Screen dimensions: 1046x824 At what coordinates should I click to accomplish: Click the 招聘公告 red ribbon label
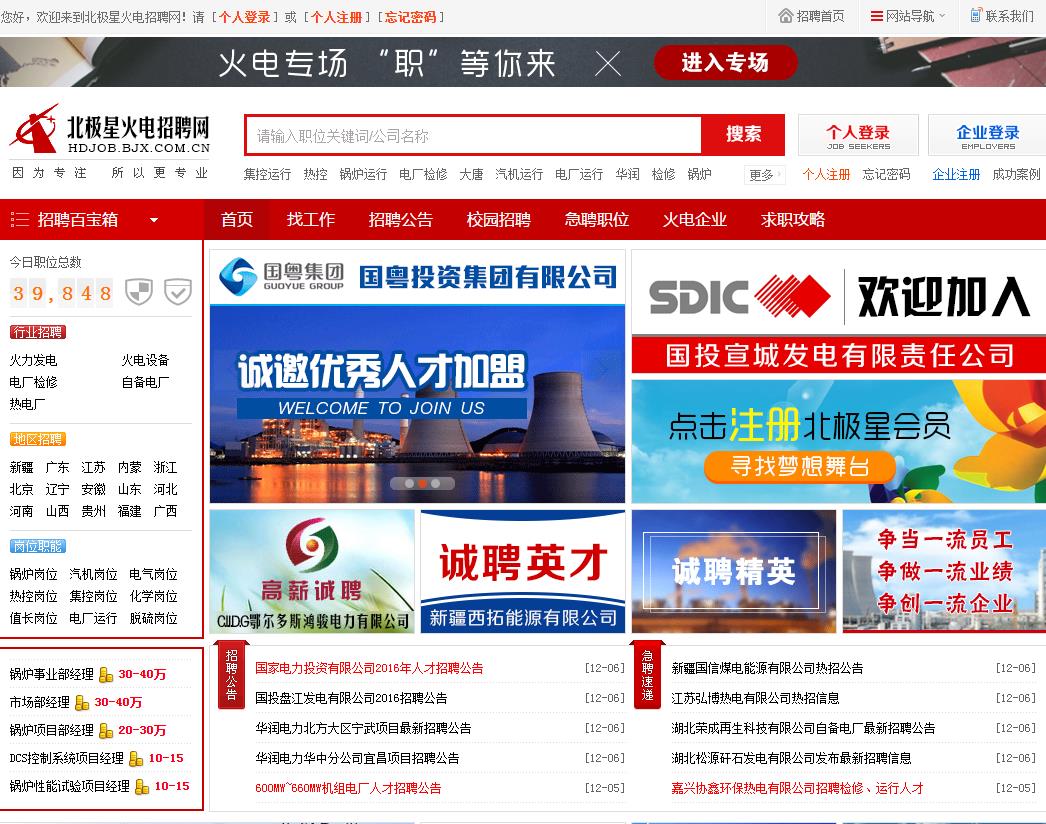[232, 675]
